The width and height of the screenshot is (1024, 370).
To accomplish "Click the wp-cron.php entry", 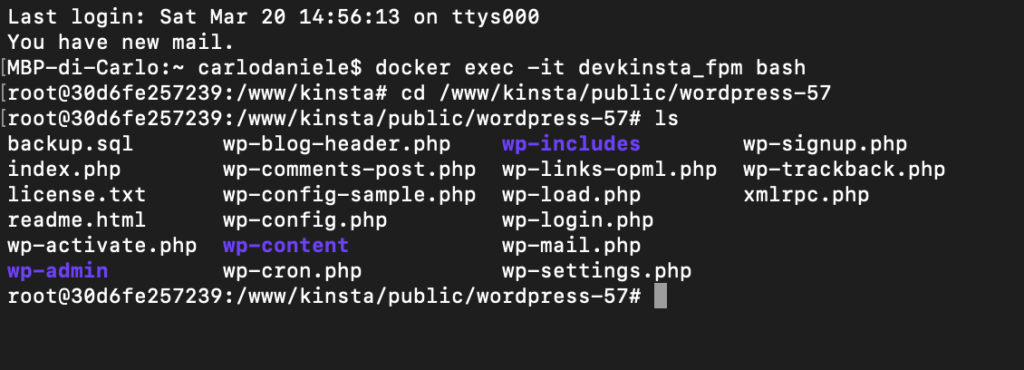I will tap(292, 271).
